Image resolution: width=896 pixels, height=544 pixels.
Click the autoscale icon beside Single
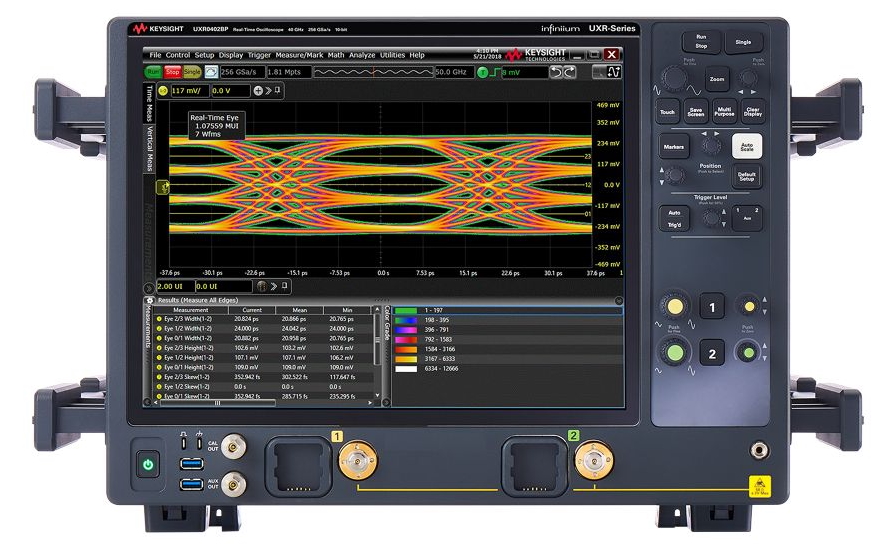click(x=211, y=72)
